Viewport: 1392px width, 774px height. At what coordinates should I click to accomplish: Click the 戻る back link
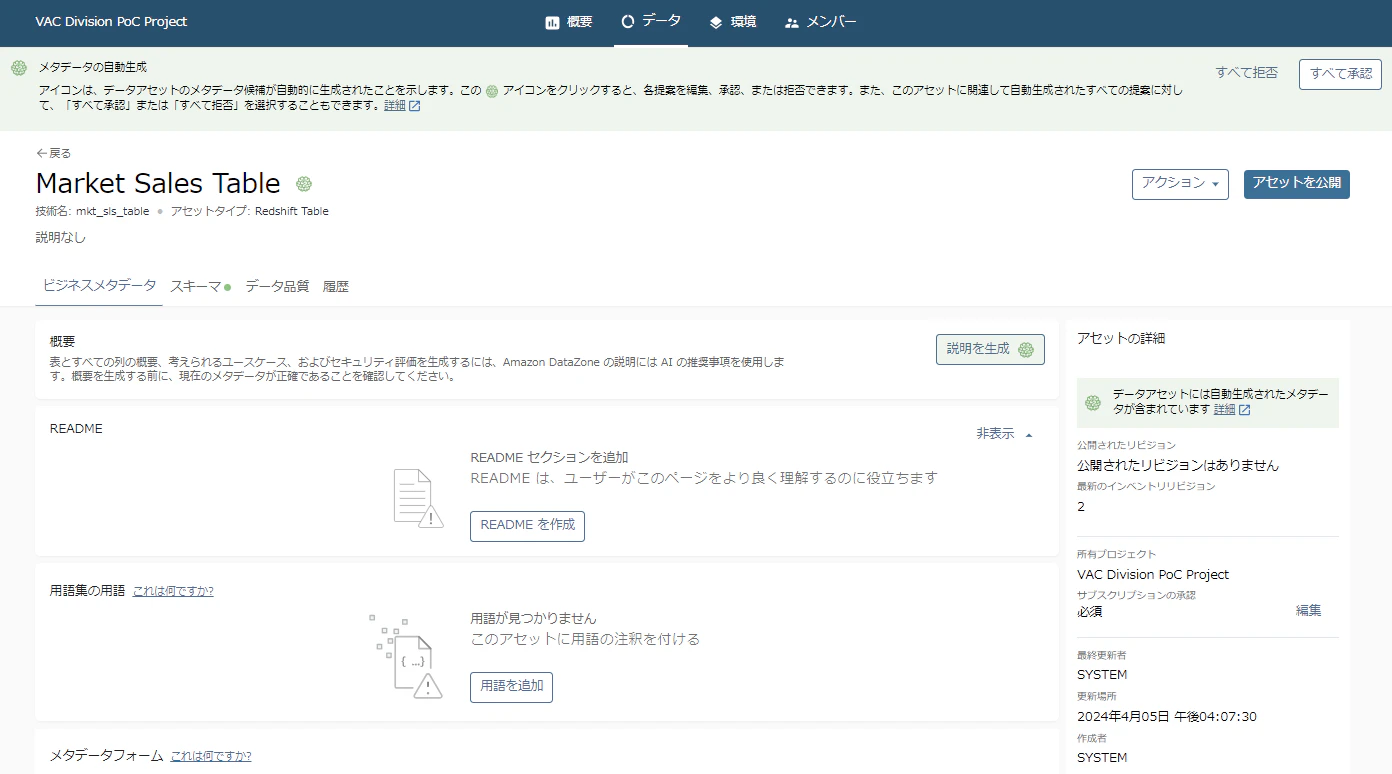54,153
